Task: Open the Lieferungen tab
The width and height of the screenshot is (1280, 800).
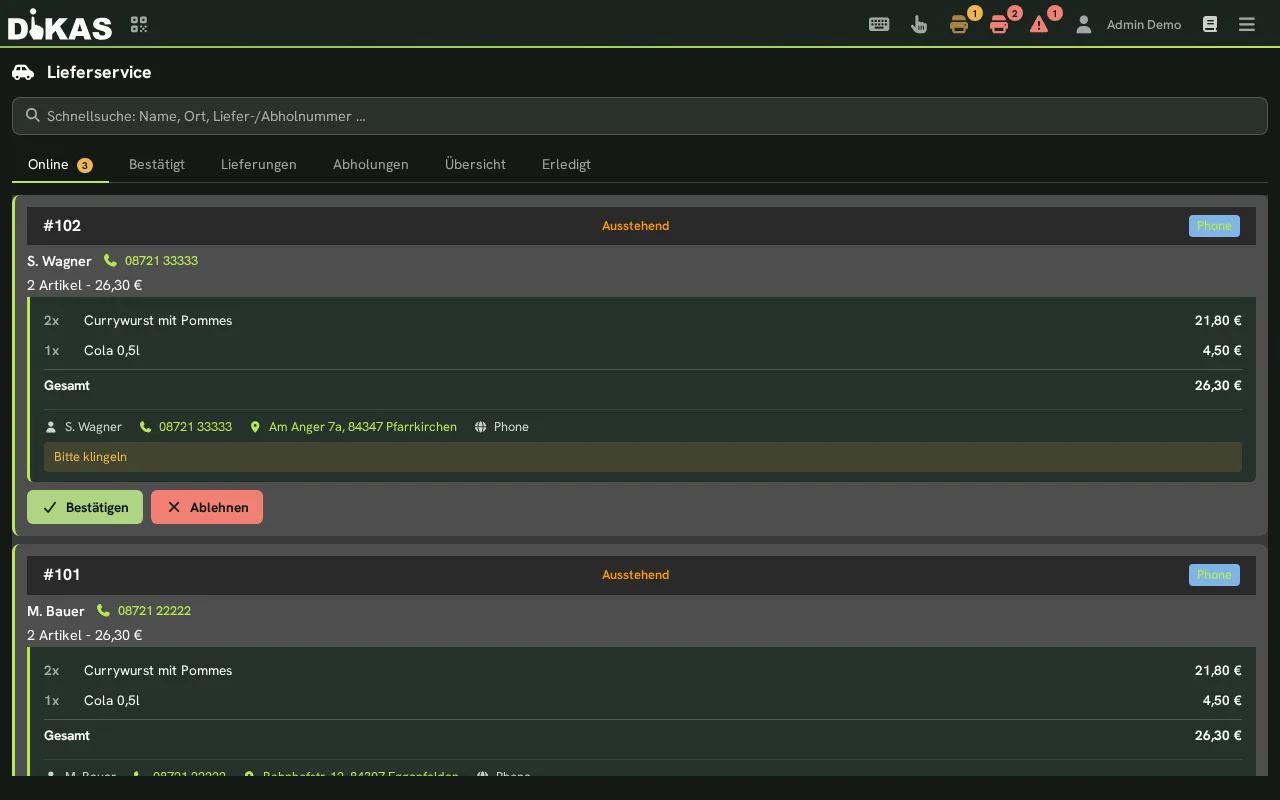Action: coord(259,164)
